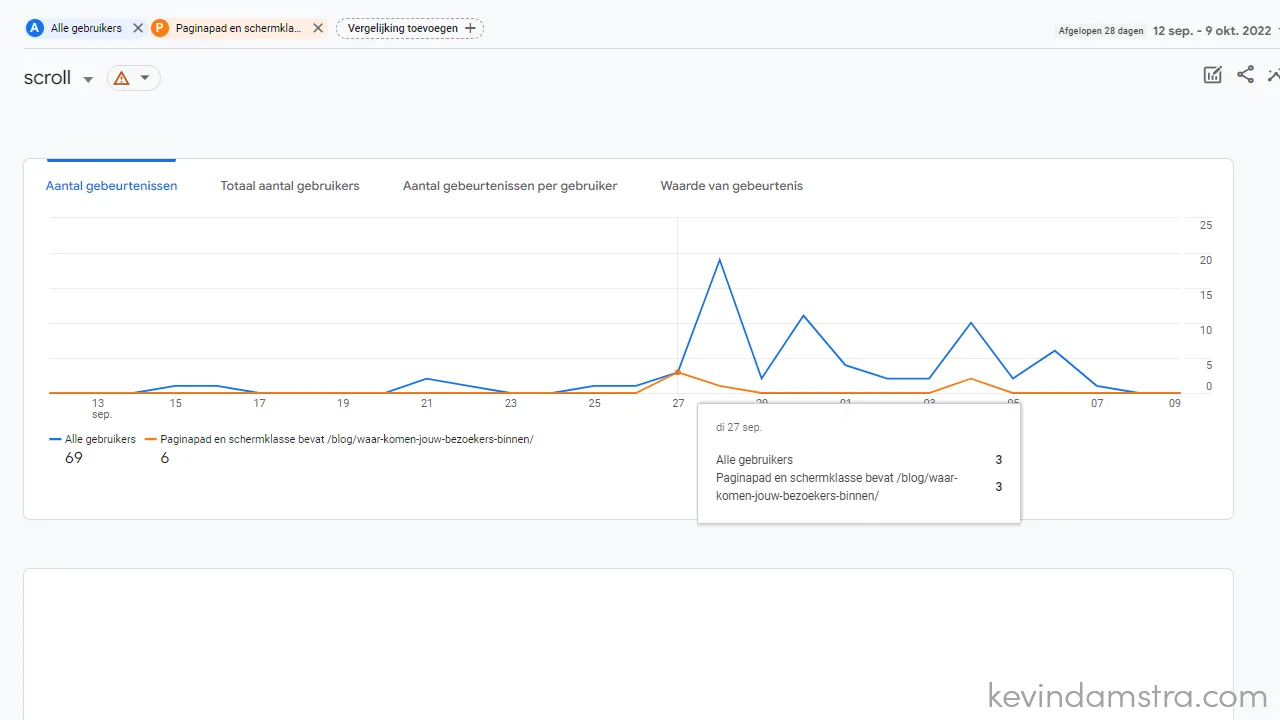1280x720 pixels.
Task: Click the total value 69
Action: tap(74, 458)
